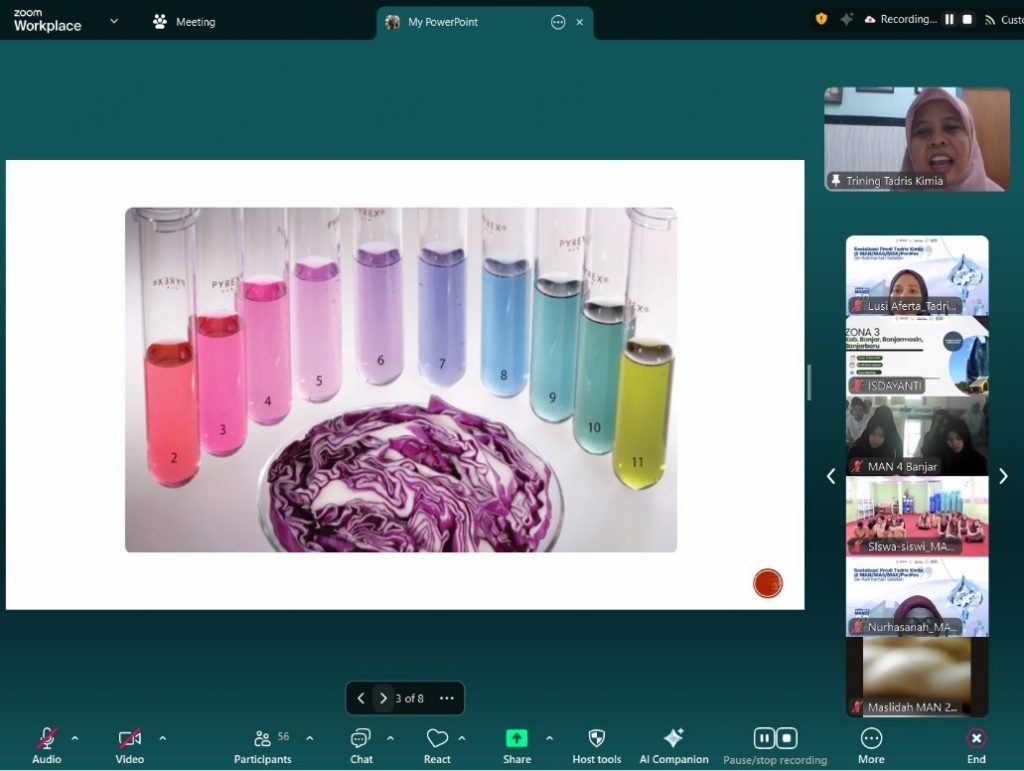Select Siswa-siswi video tile

click(x=917, y=516)
